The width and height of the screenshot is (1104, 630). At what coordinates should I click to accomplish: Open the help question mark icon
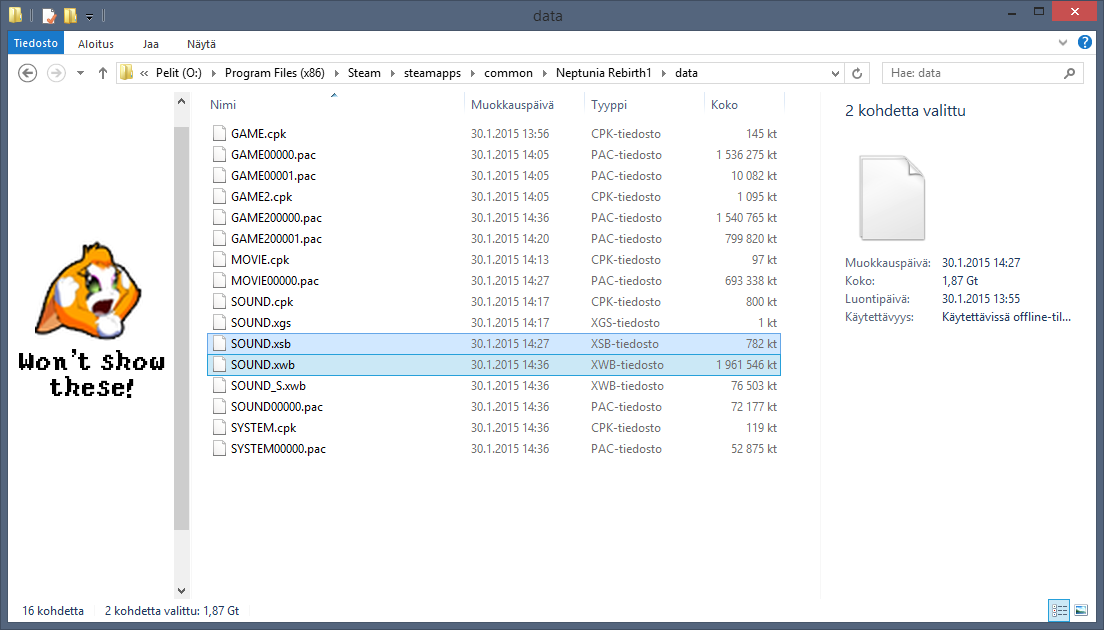pyautogui.click(x=1085, y=42)
